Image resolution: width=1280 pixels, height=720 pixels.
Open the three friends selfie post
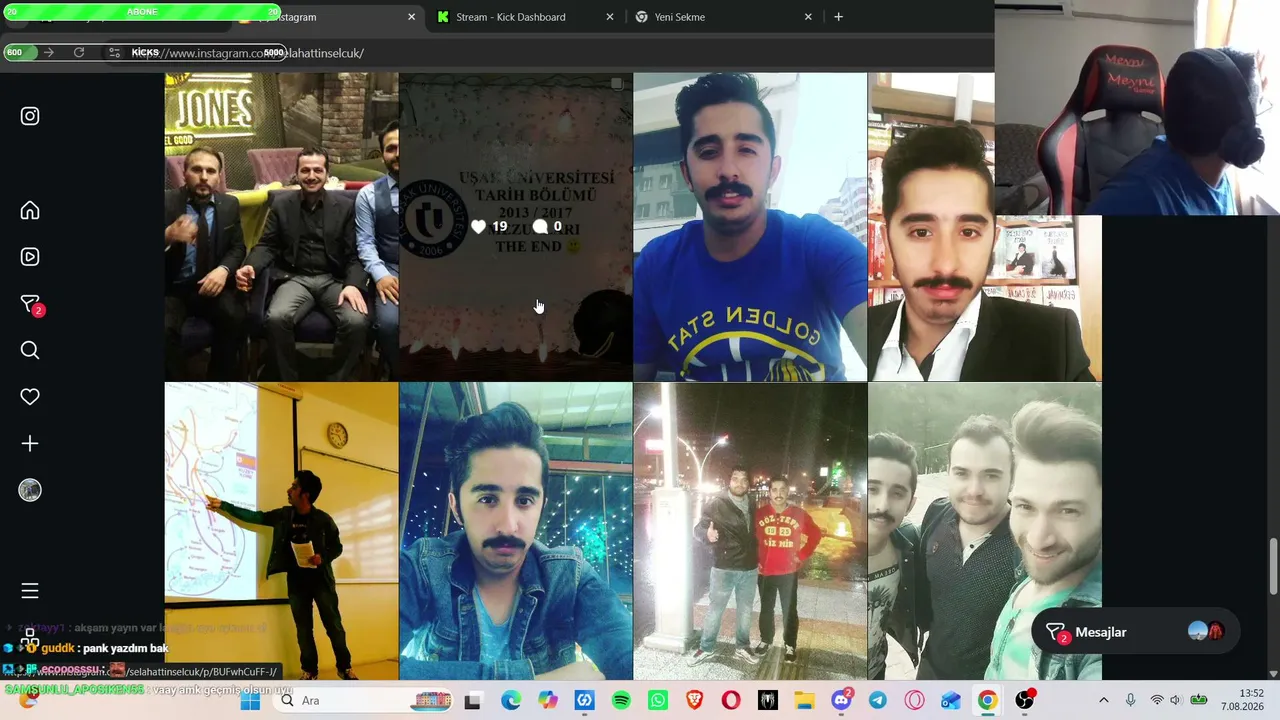coord(985,531)
